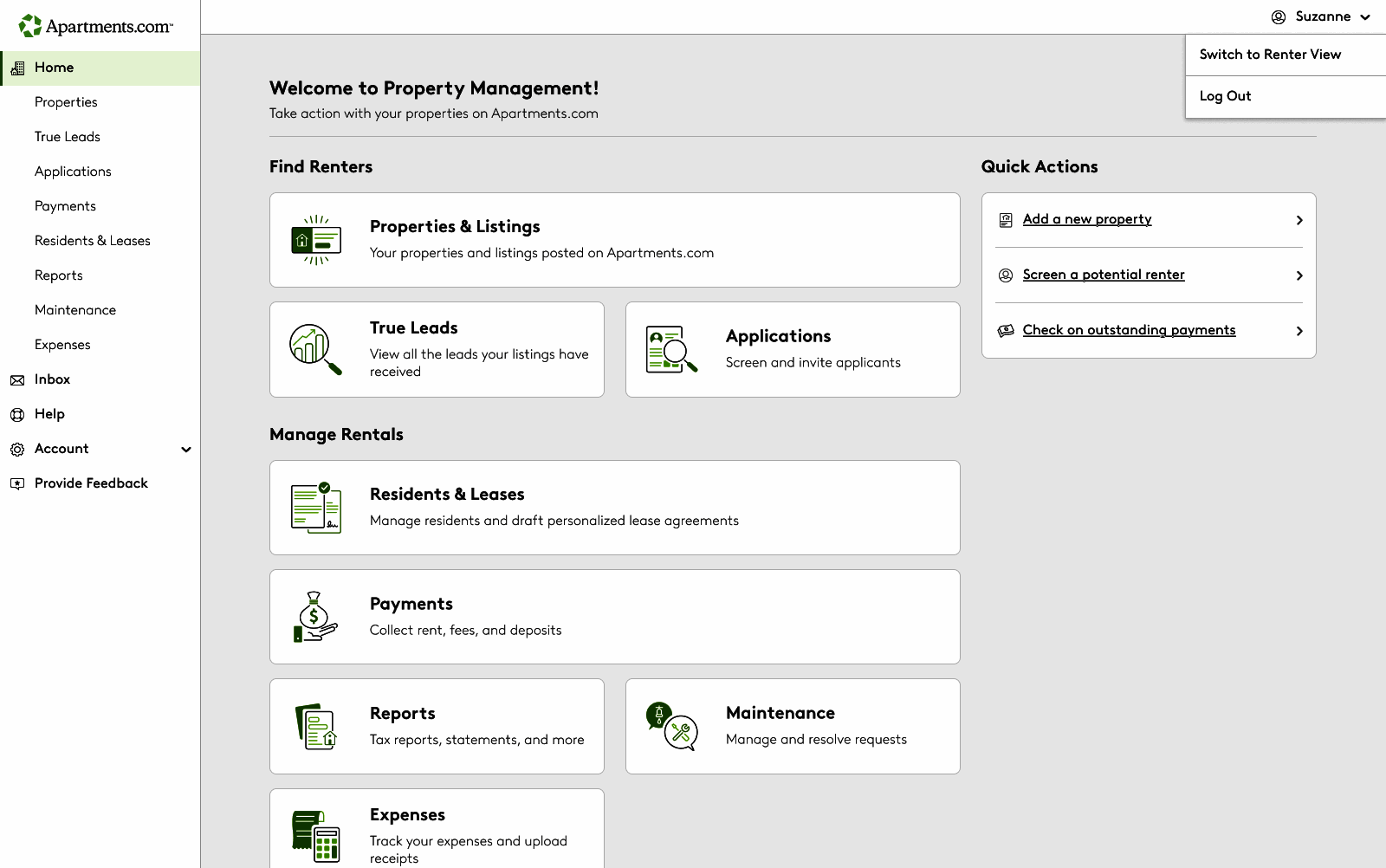Click the True Leads magnifying glass icon
The width and height of the screenshot is (1386, 868).
pos(314,348)
